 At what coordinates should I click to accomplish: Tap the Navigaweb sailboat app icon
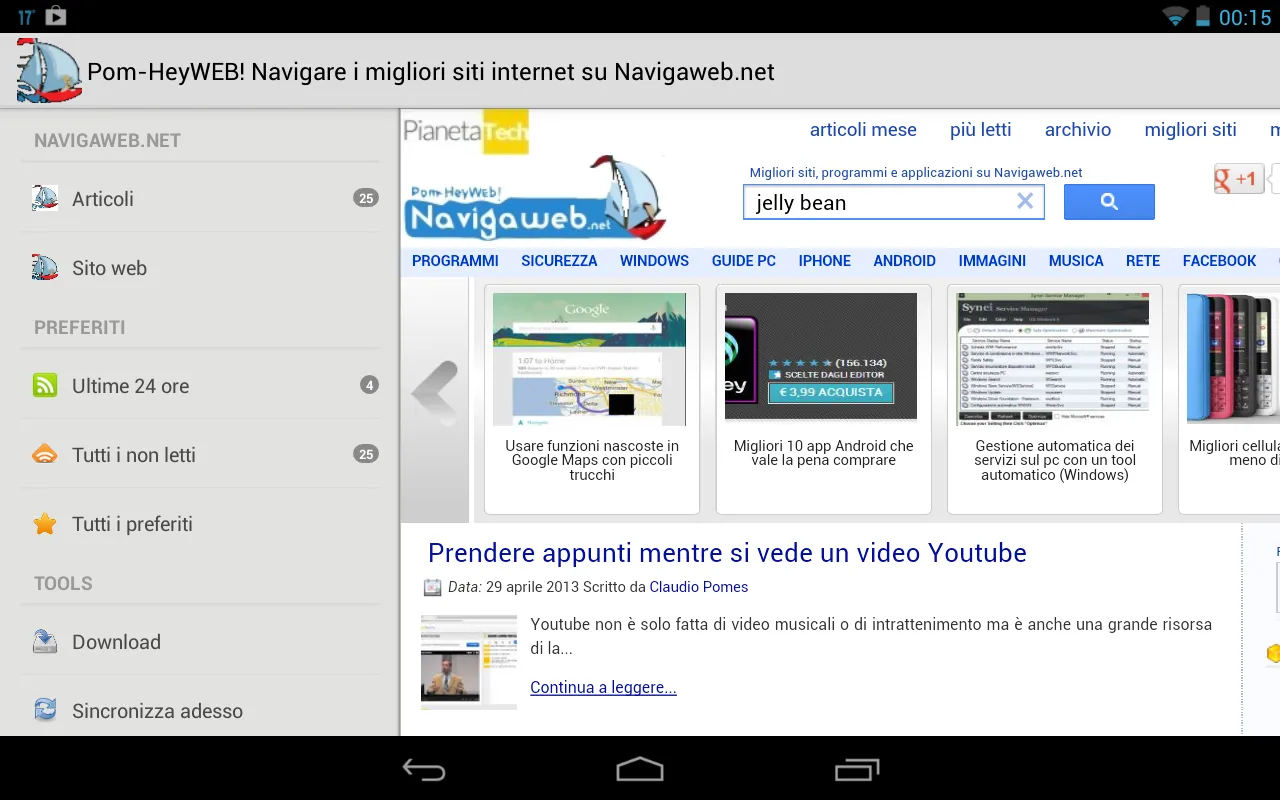click(x=49, y=71)
